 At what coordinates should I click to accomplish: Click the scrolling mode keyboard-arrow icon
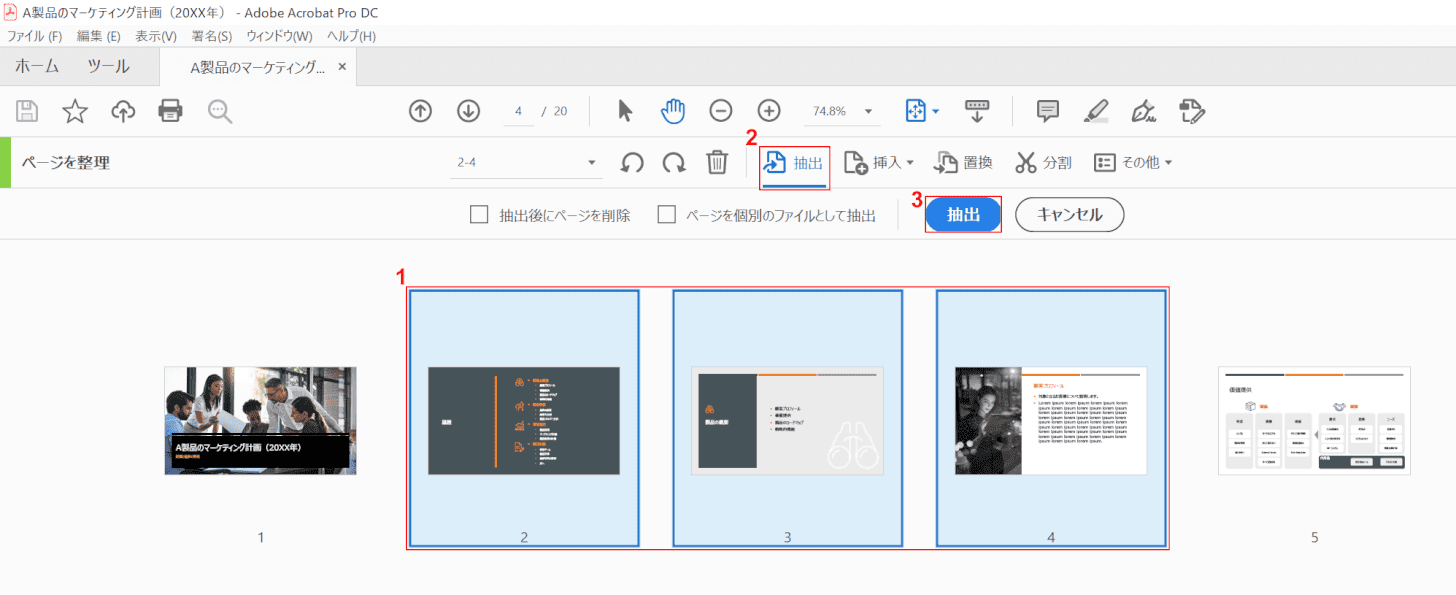click(x=977, y=111)
